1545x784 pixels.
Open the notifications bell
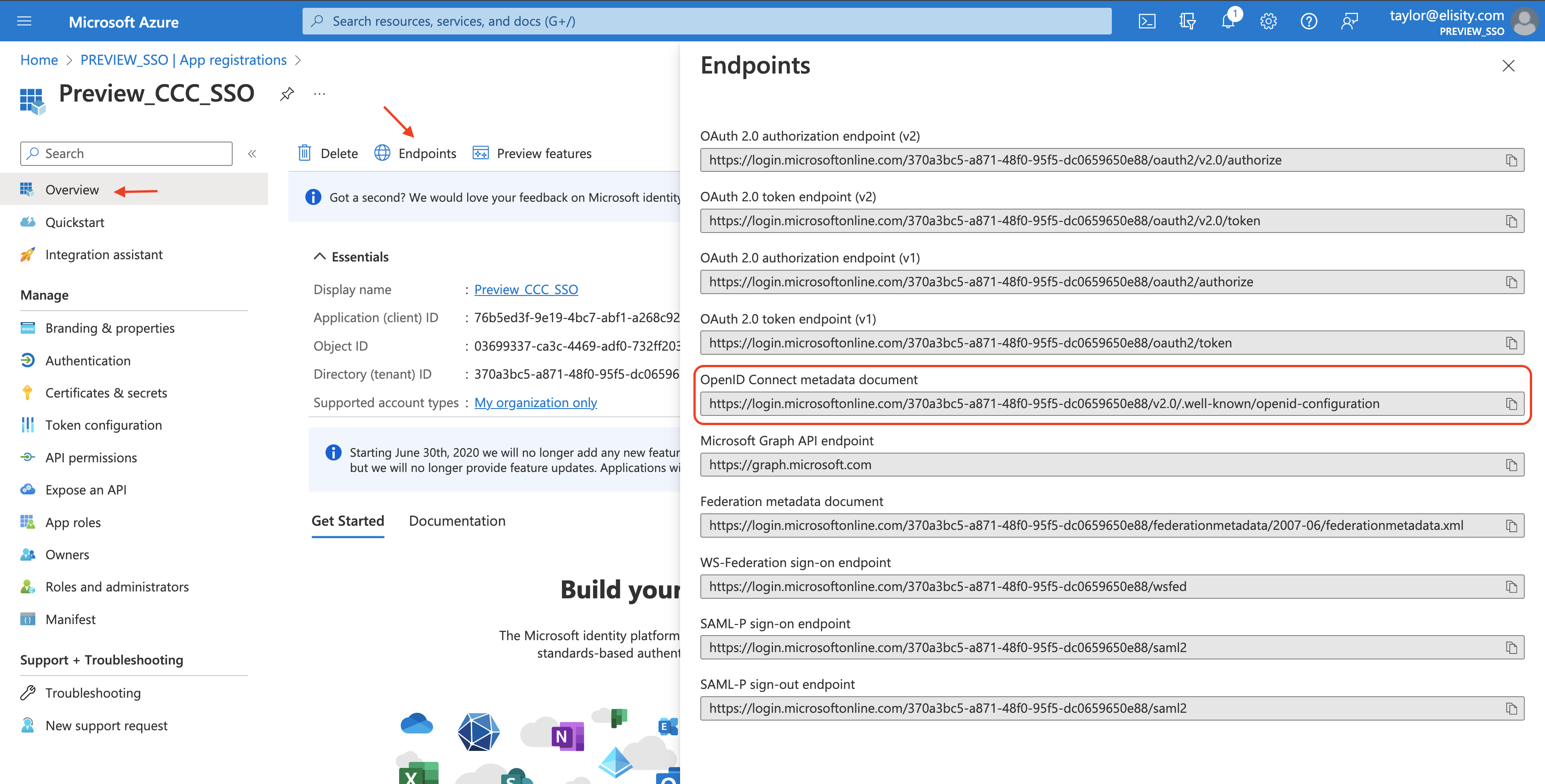(1228, 22)
